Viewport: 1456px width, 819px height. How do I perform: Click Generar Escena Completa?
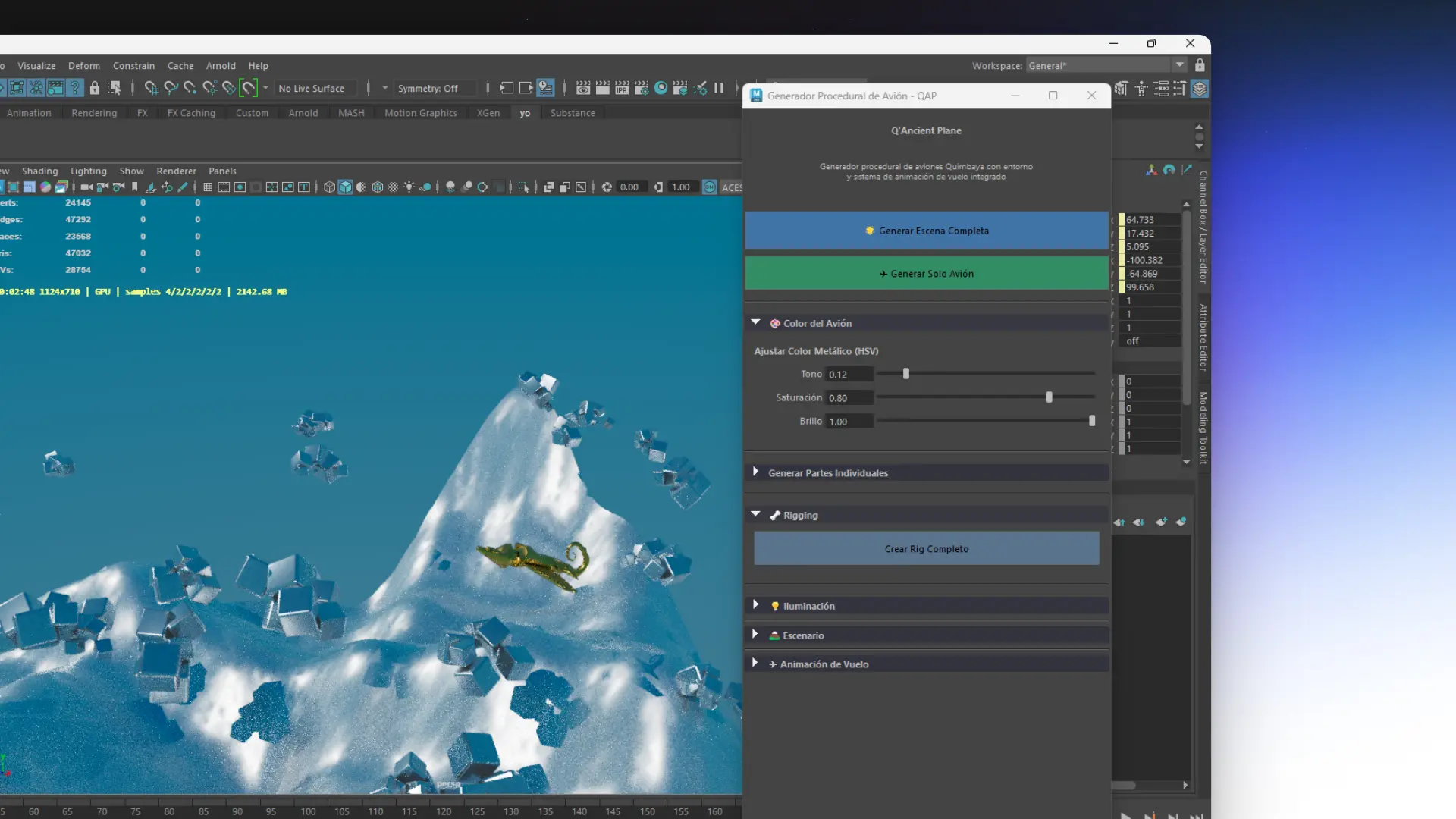[926, 231]
